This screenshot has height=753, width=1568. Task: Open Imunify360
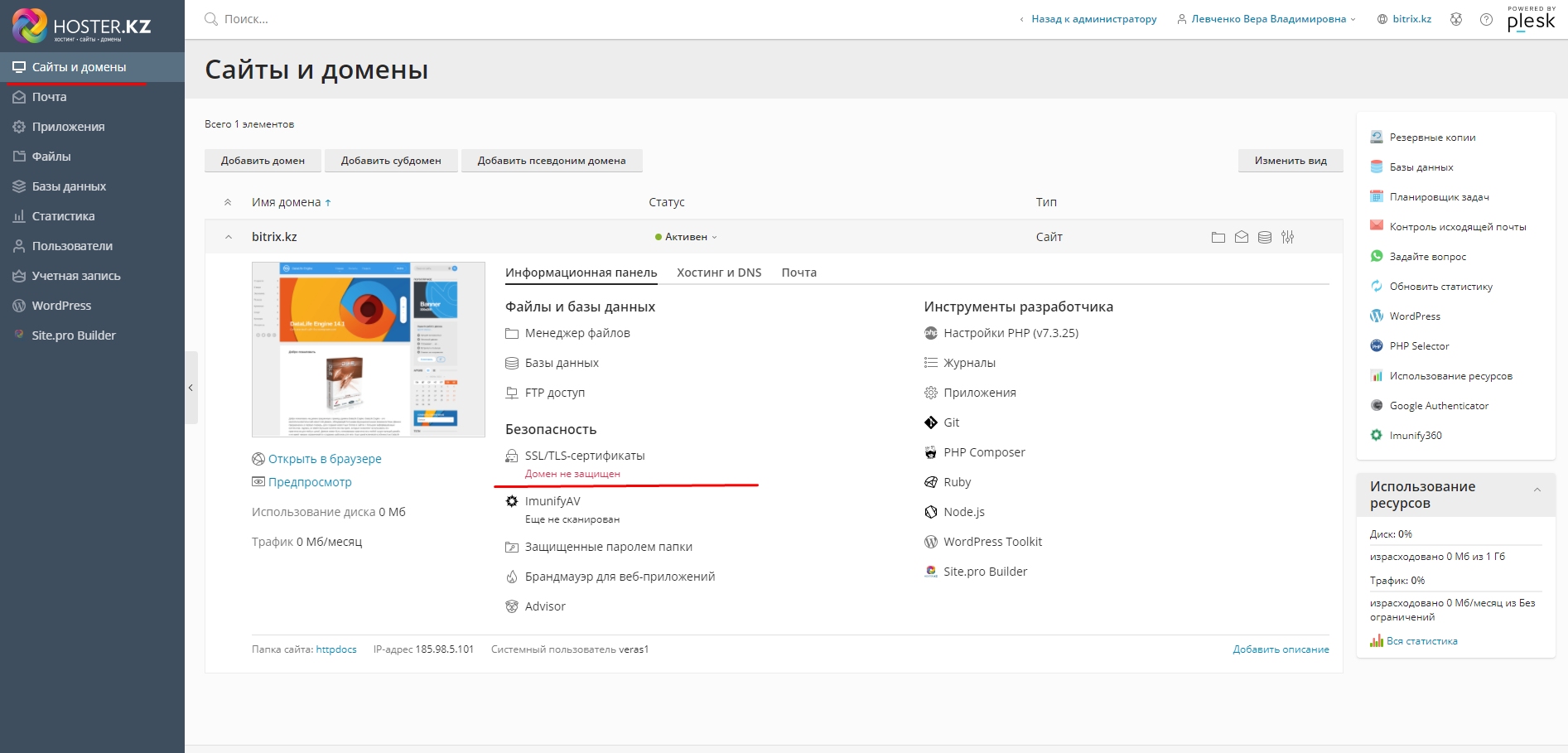point(1415,436)
